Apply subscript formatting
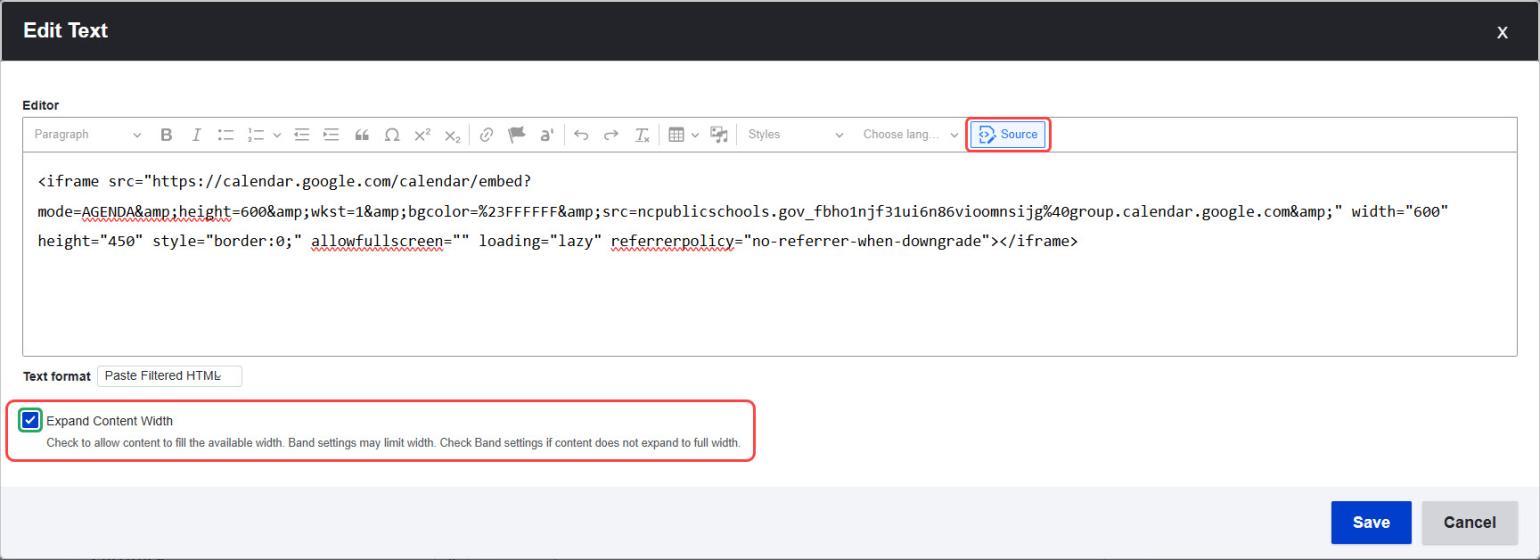 tap(452, 135)
